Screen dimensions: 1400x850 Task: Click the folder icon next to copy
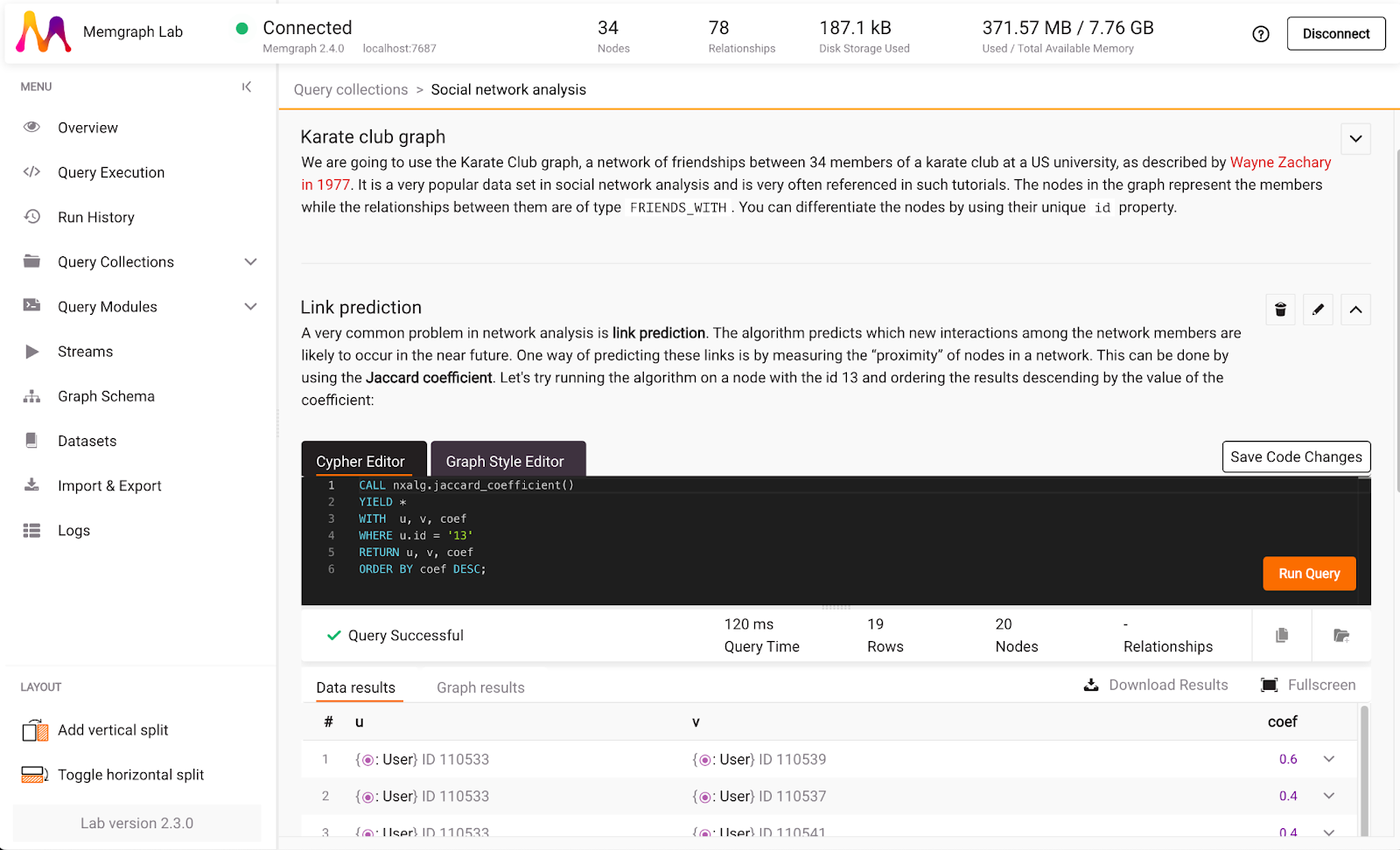(x=1340, y=636)
